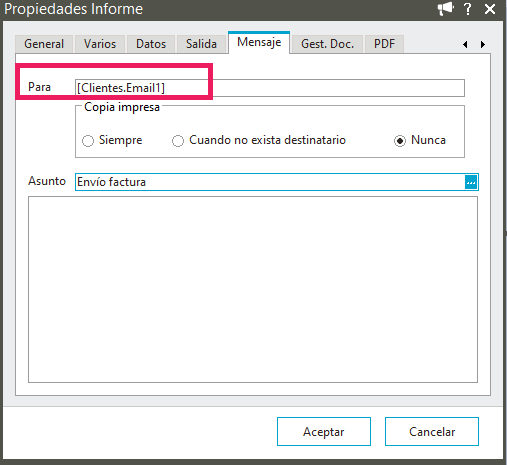Image resolution: width=507 pixels, height=465 pixels.
Task: Click the Para label
Action: 39,87
